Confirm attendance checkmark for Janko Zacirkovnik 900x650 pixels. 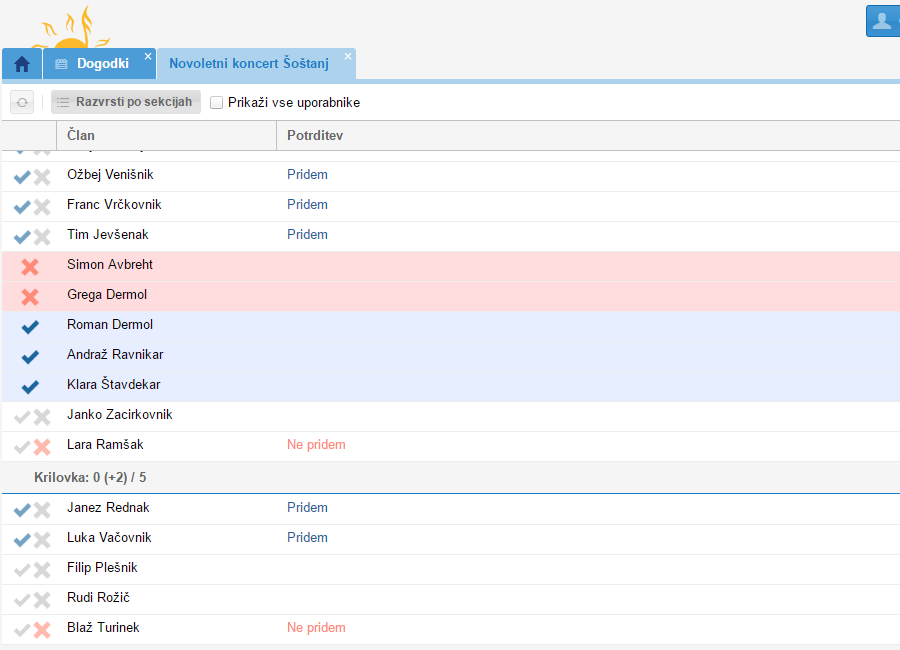(x=22, y=417)
